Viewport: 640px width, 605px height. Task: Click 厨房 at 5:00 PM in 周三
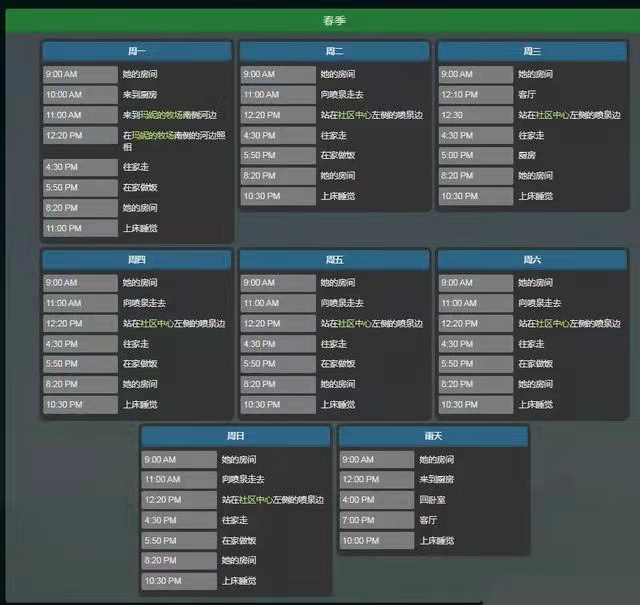click(x=527, y=155)
